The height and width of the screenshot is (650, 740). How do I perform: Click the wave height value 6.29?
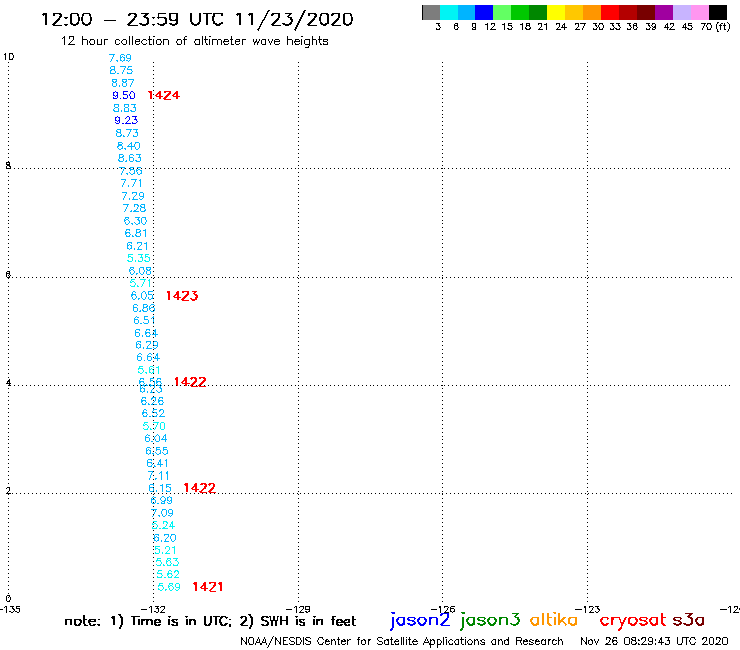tap(147, 345)
